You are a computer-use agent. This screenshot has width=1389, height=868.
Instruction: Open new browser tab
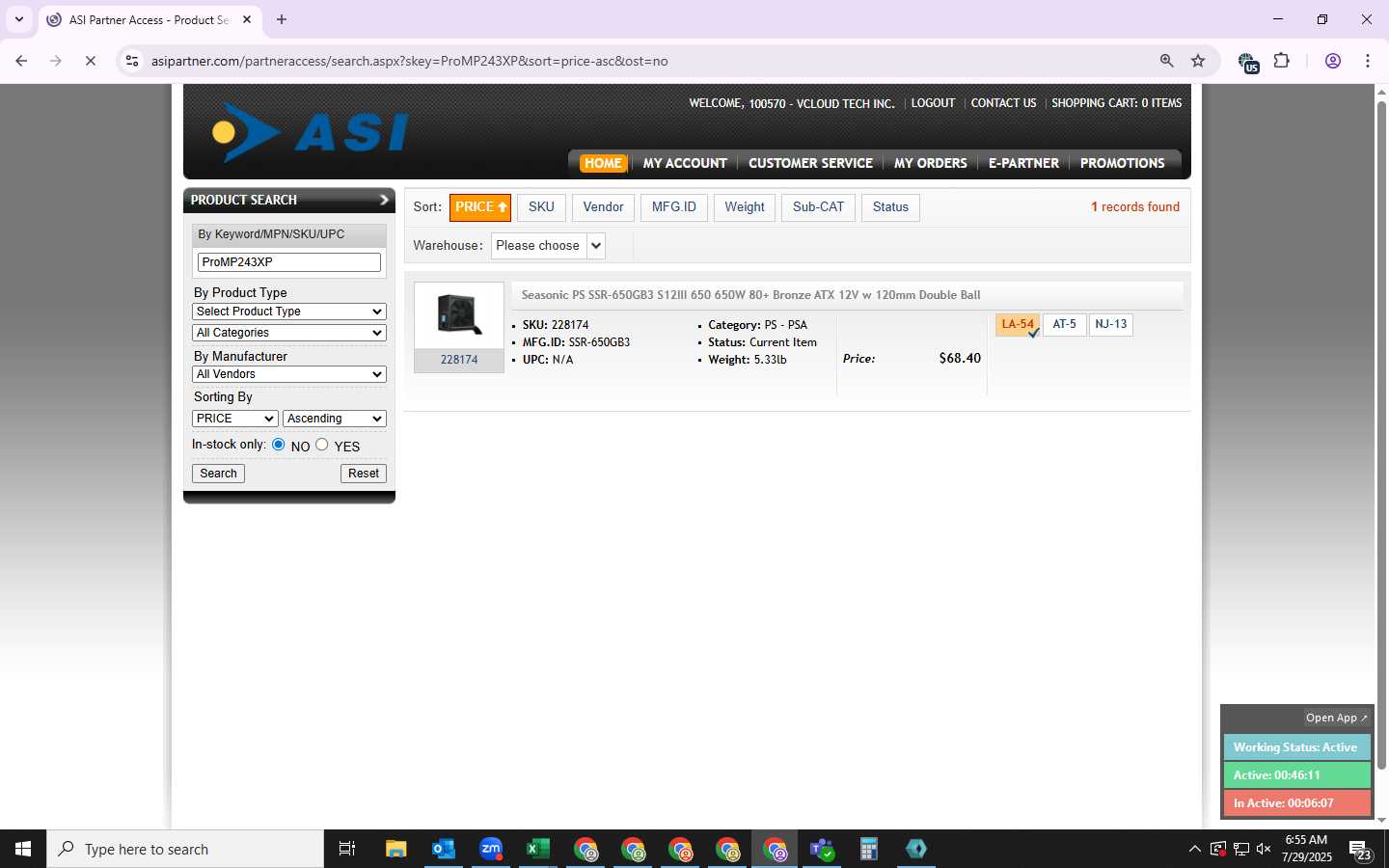coord(282,19)
